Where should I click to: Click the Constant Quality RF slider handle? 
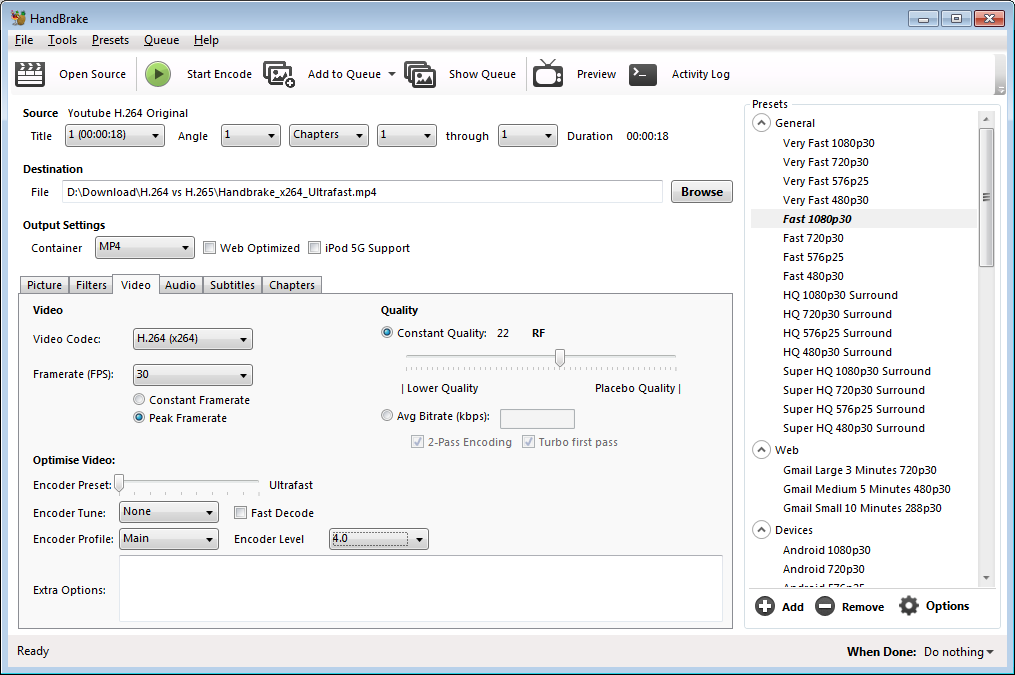tap(560, 357)
